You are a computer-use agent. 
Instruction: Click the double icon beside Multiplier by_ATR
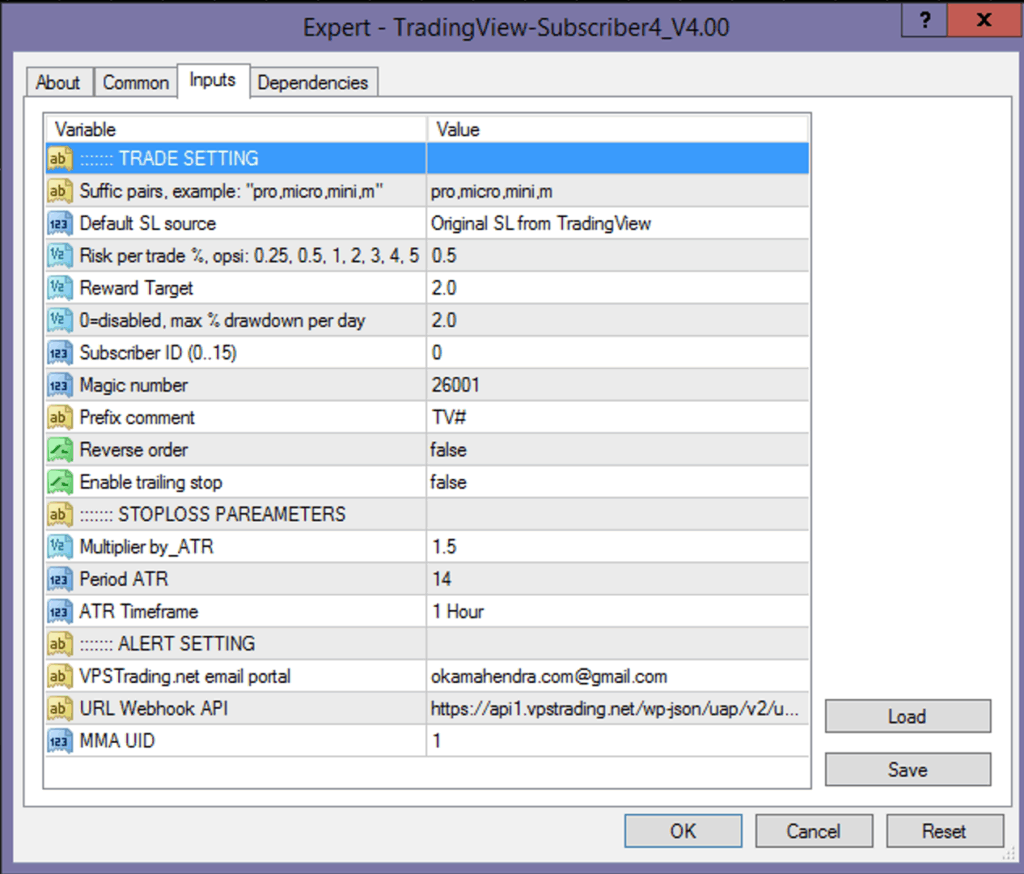click(x=59, y=547)
